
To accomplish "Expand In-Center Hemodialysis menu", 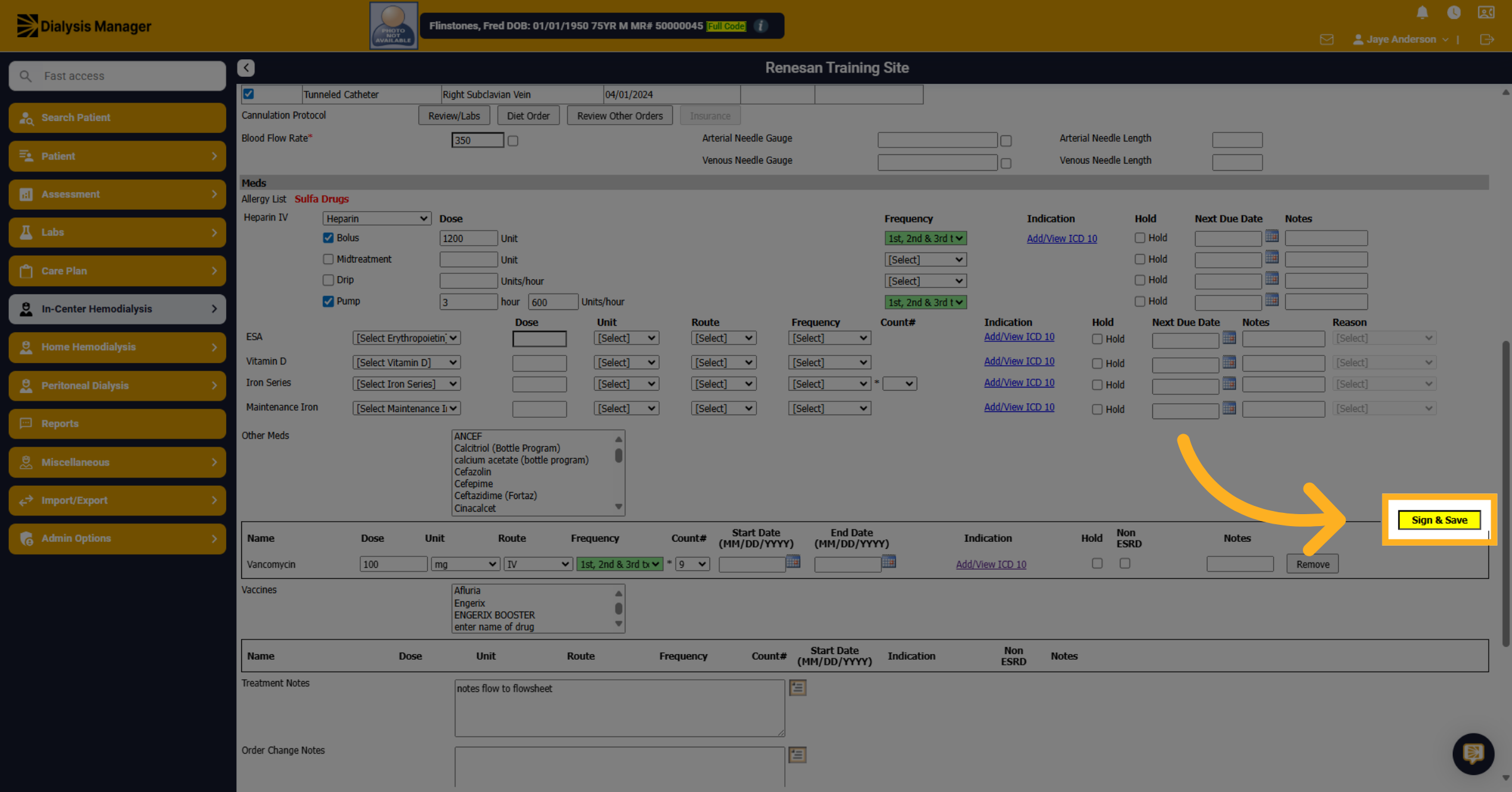I will click(117, 309).
